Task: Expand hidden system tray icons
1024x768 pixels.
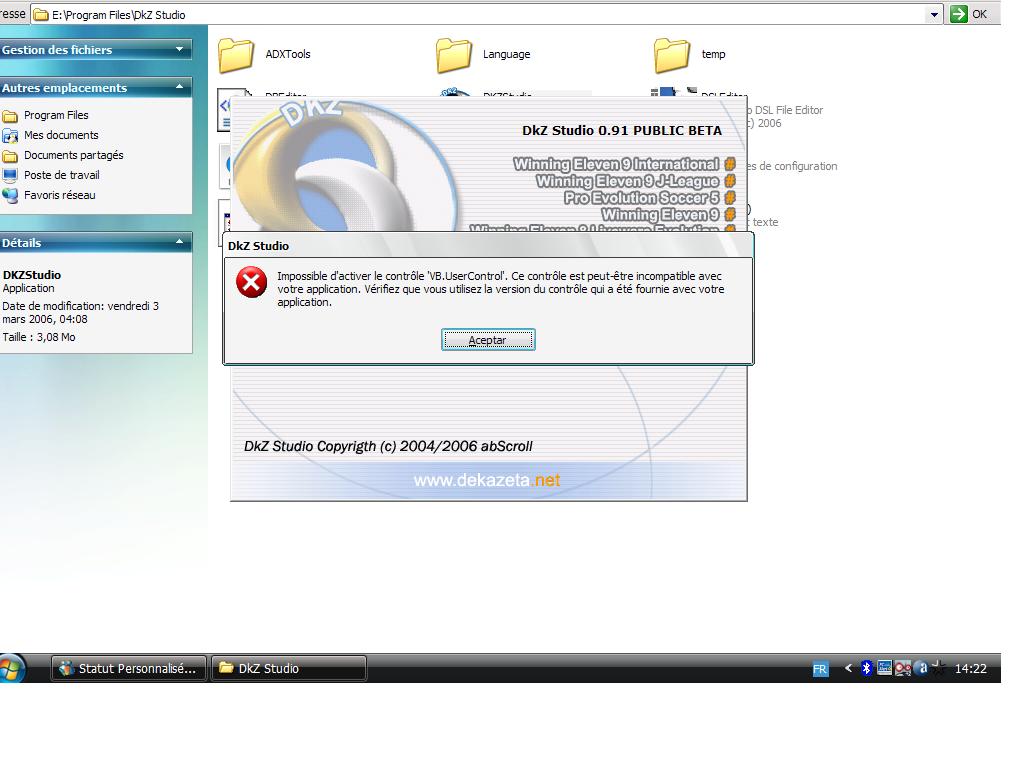Action: pyautogui.click(x=848, y=668)
